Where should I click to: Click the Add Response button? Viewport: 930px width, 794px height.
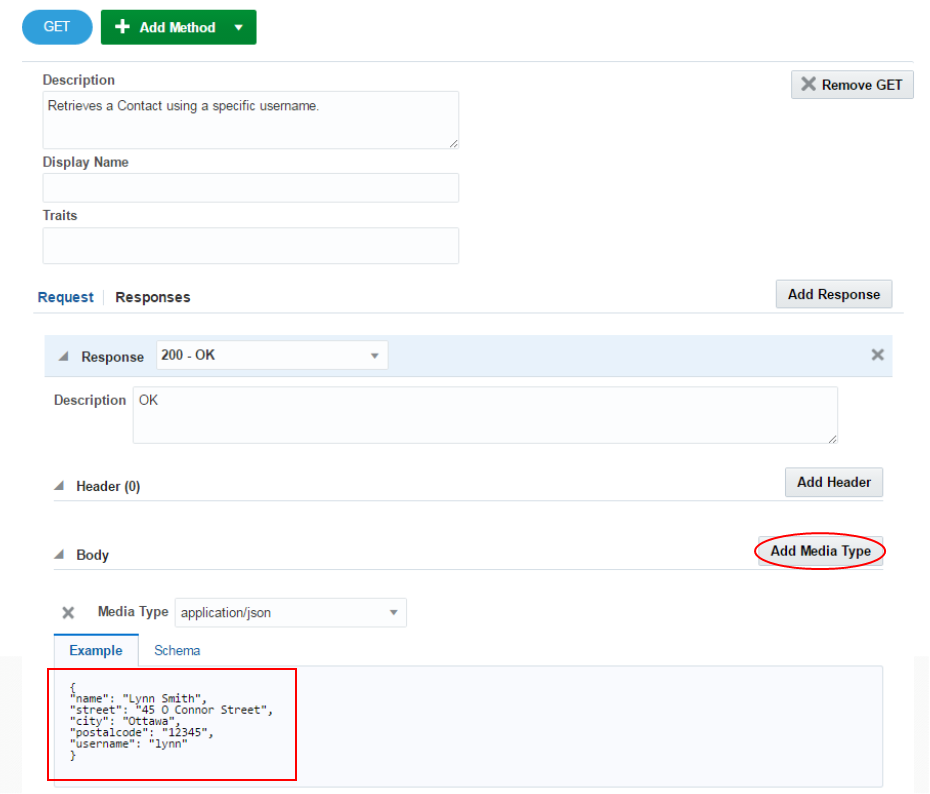(x=833, y=294)
